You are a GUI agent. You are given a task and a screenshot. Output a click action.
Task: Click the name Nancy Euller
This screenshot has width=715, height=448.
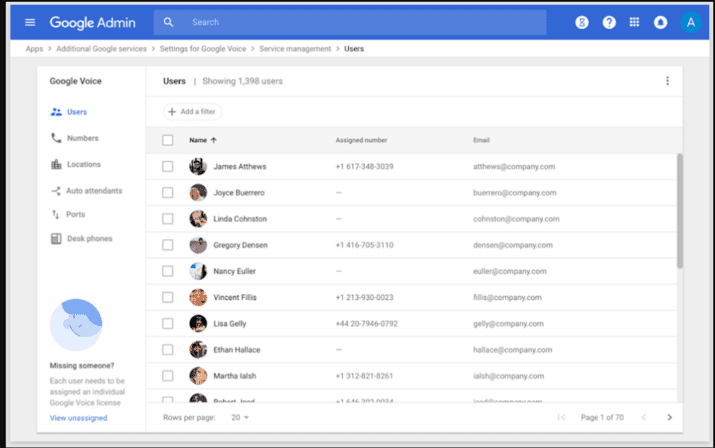coord(234,271)
